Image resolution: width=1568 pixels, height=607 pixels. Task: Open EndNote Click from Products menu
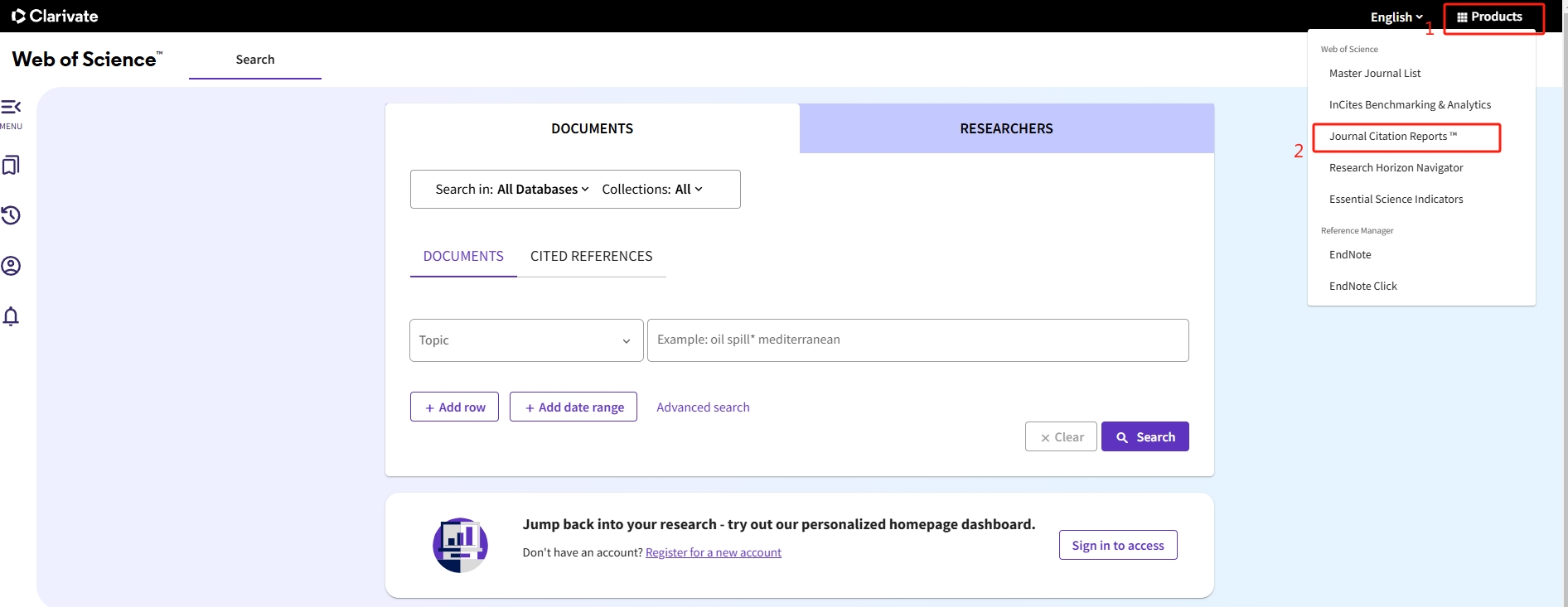click(1363, 286)
